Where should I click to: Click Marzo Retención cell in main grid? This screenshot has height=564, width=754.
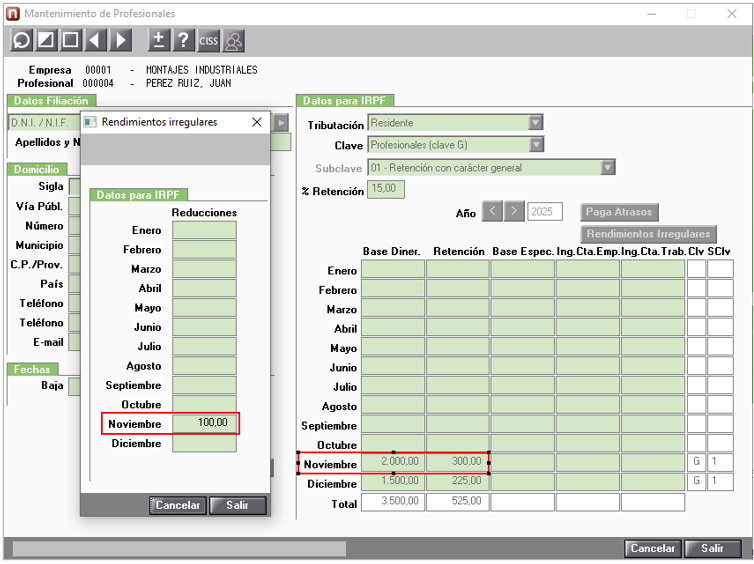coord(458,307)
